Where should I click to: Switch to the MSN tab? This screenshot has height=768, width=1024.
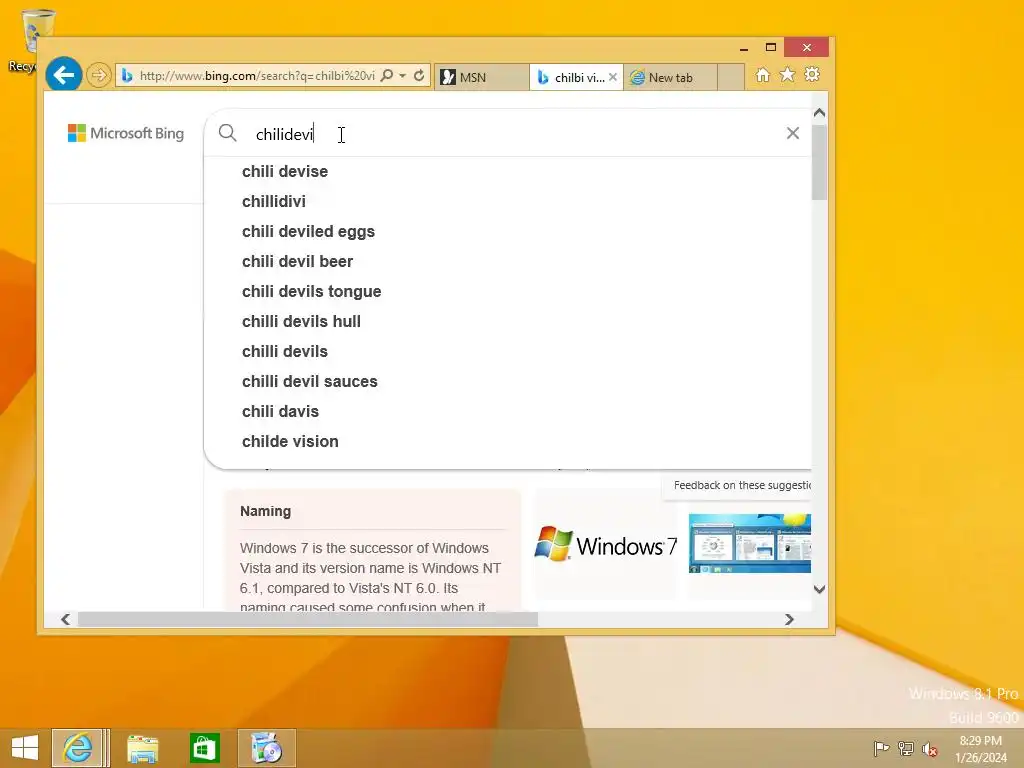coord(481,77)
